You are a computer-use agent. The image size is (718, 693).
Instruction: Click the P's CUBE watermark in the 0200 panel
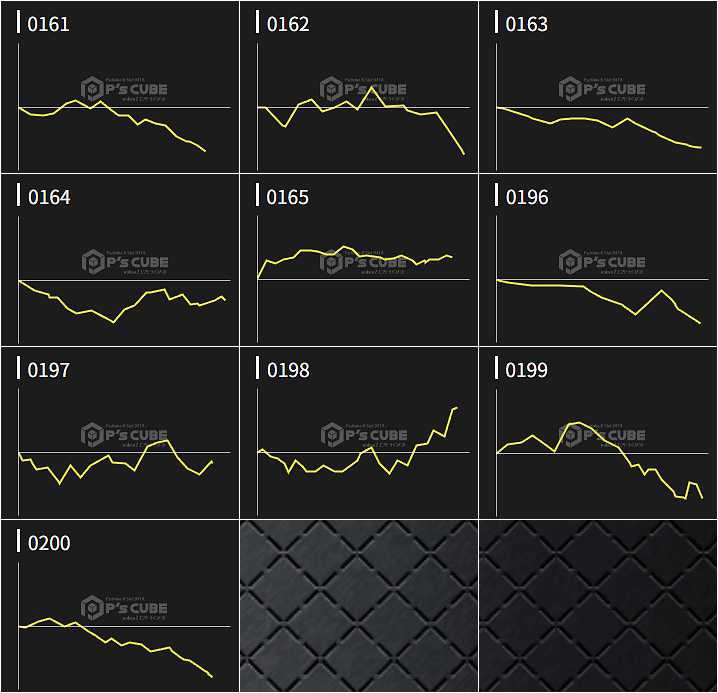click(x=125, y=608)
